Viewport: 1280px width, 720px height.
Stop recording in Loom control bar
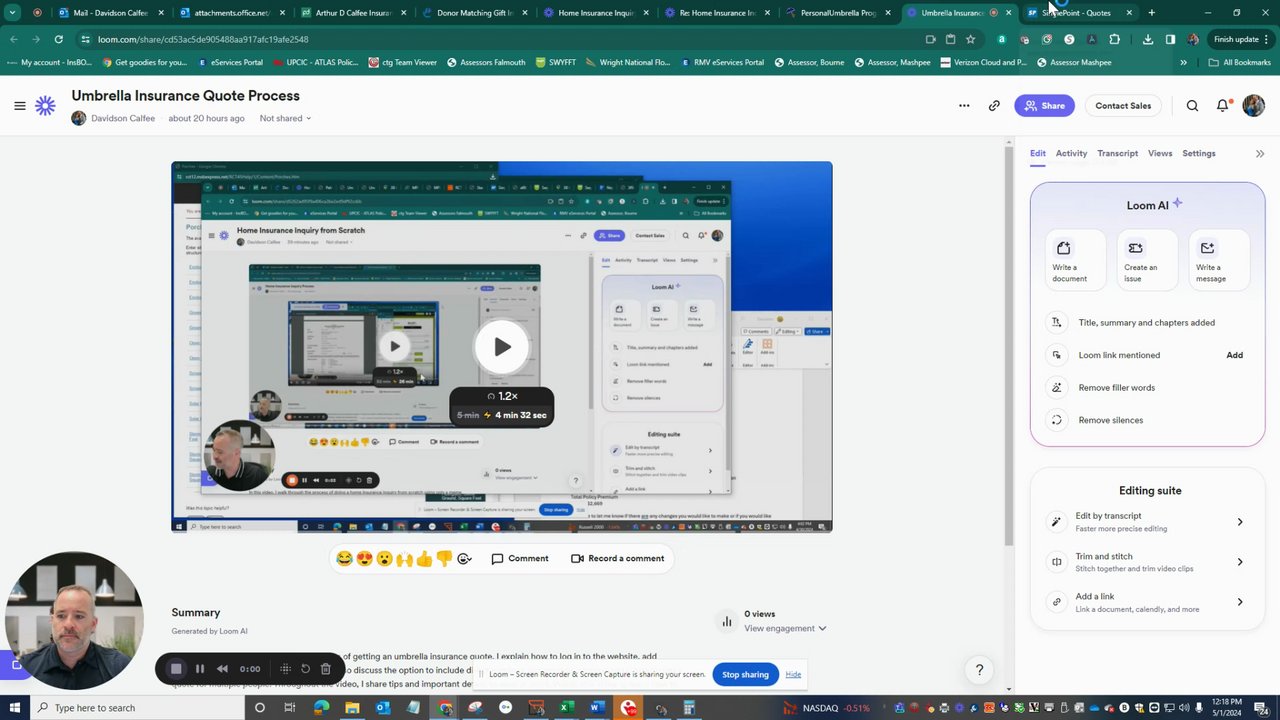click(176, 669)
